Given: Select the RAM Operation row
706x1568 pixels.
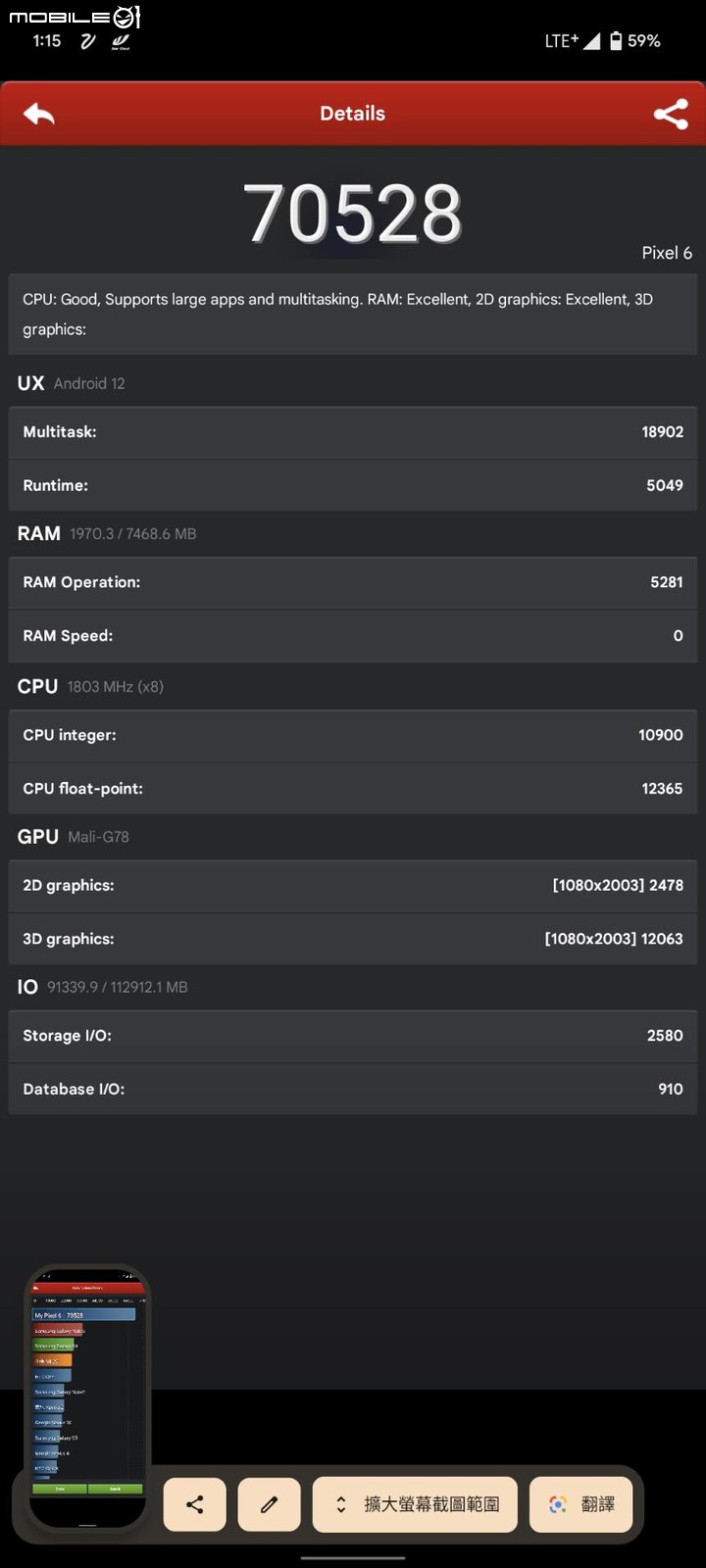Looking at the screenshot, I should point(353,583).
